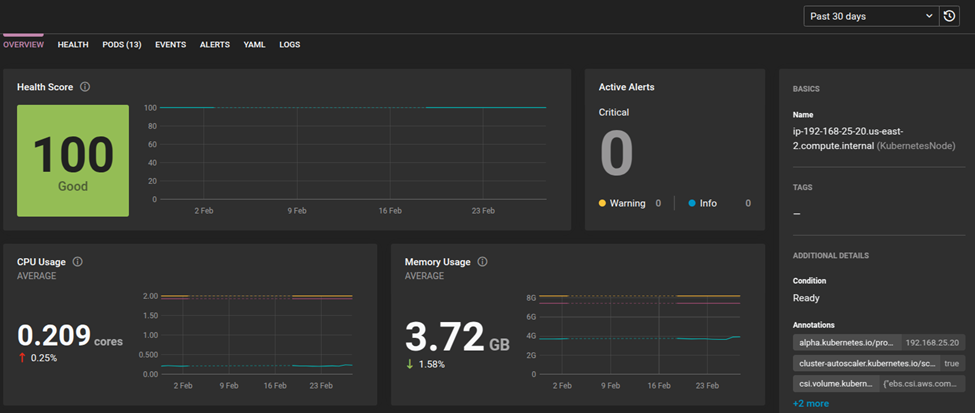
Task: Open the PODS (13) tab
Action: [122, 45]
